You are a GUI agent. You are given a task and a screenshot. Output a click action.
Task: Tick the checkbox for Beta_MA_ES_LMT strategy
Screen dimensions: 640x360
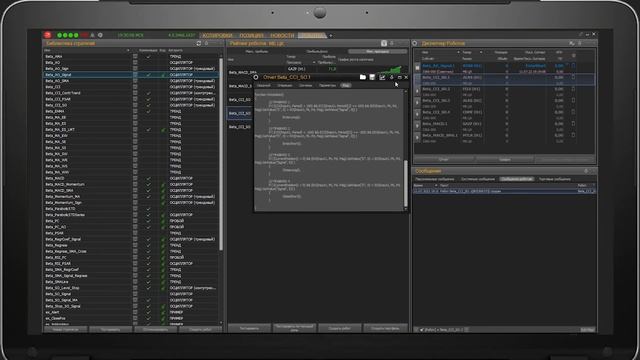[x=135, y=129]
